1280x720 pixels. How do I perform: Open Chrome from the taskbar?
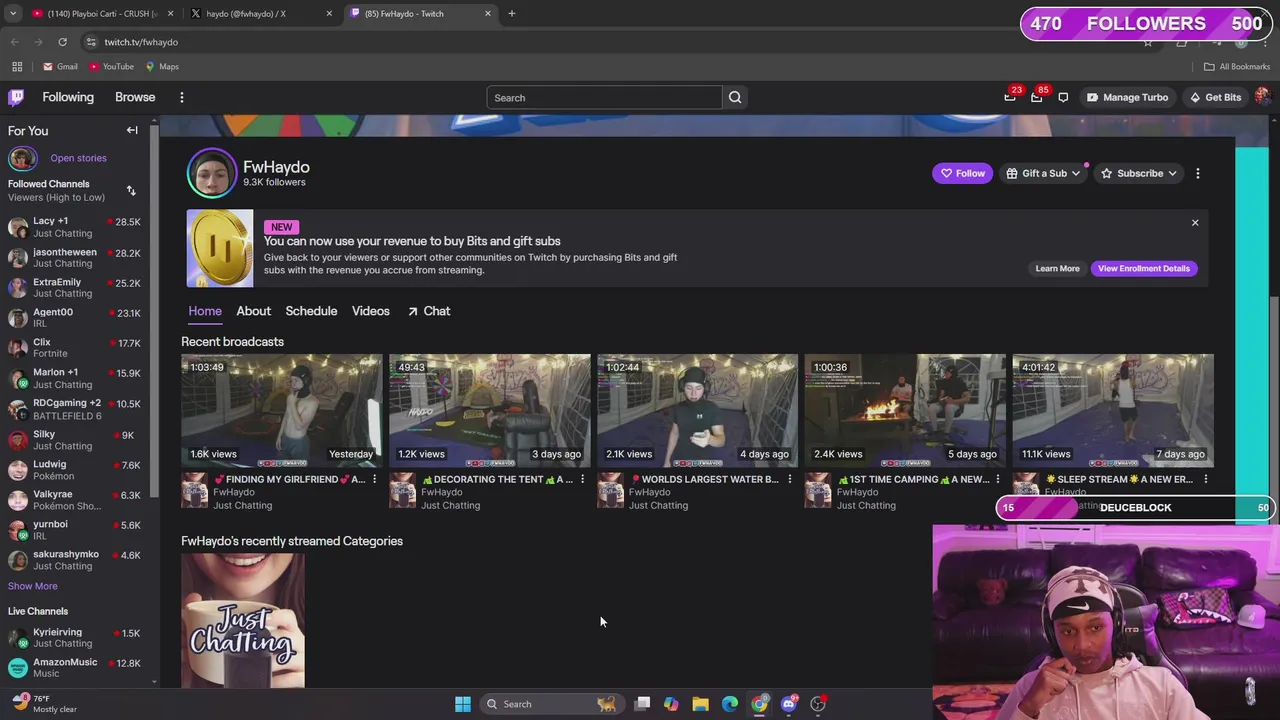759,704
